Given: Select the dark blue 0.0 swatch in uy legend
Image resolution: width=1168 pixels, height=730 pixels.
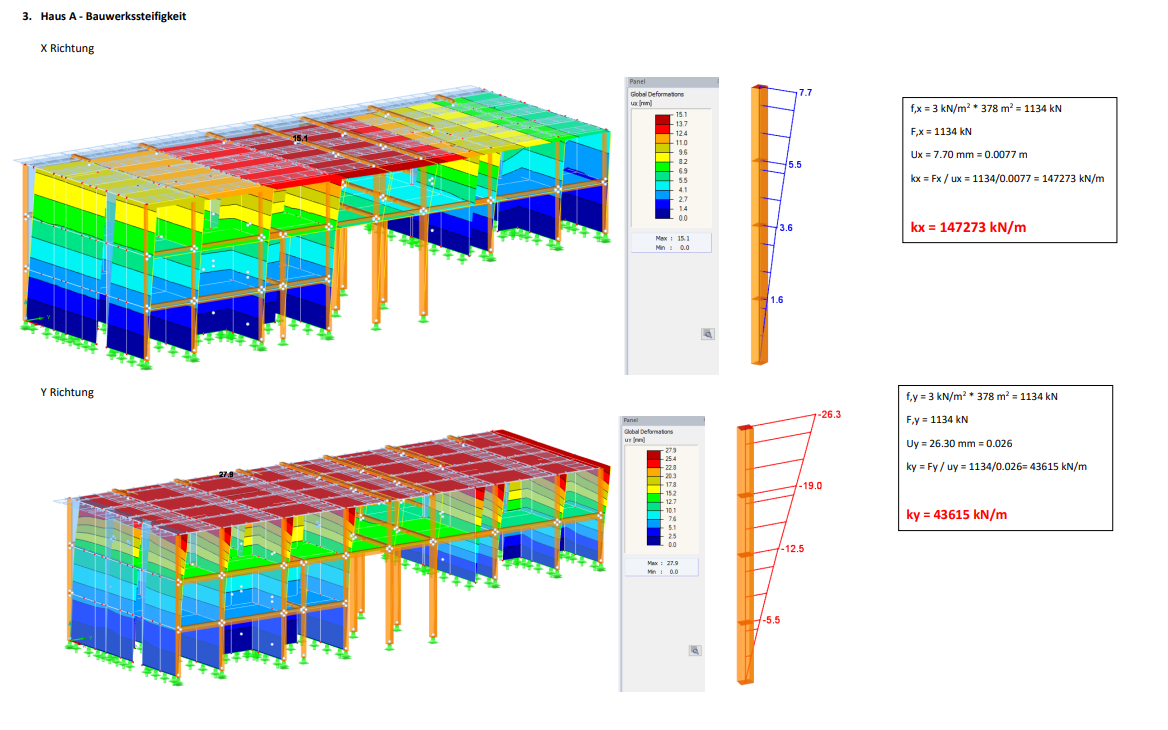Looking at the screenshot, I should pyautogui.click(x=655, y=541).
